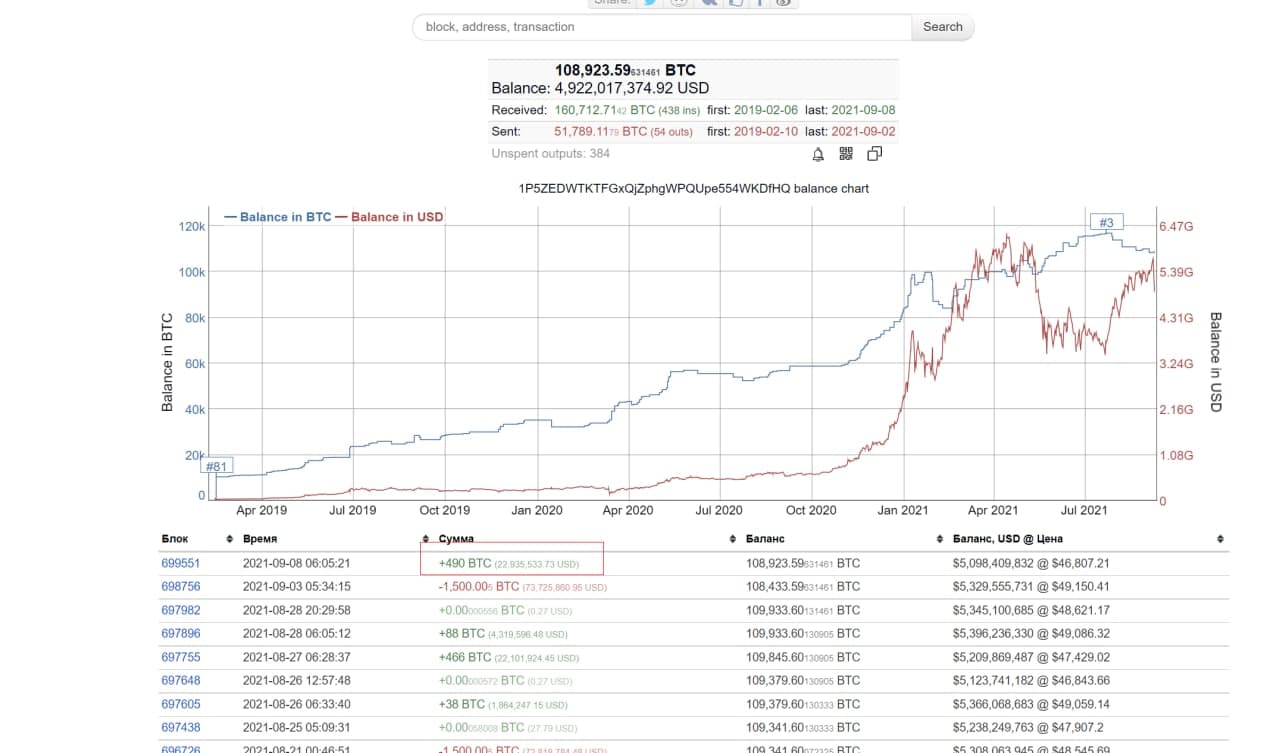Image resolution: width=1280 pixels, height=753 pixels.
Task: Click the $5,329,555,731 @ $49,150.41 cell
Action: pos(1031,587)
